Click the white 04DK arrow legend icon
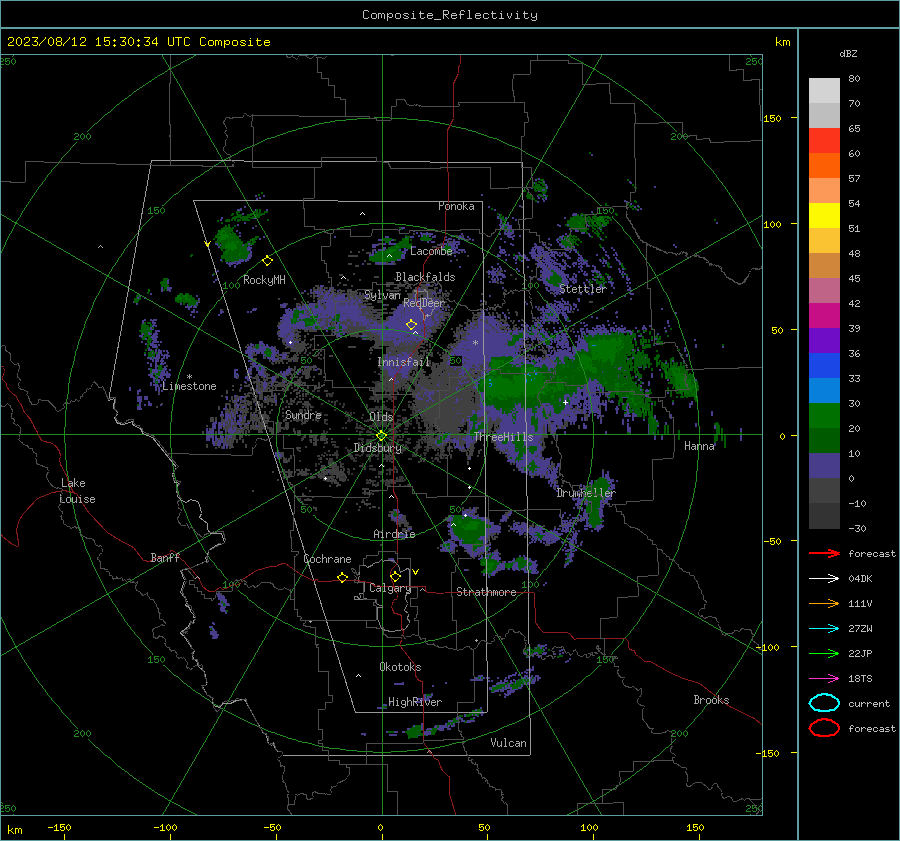Viewport: 900px width, 841px height. pos(824,579)
